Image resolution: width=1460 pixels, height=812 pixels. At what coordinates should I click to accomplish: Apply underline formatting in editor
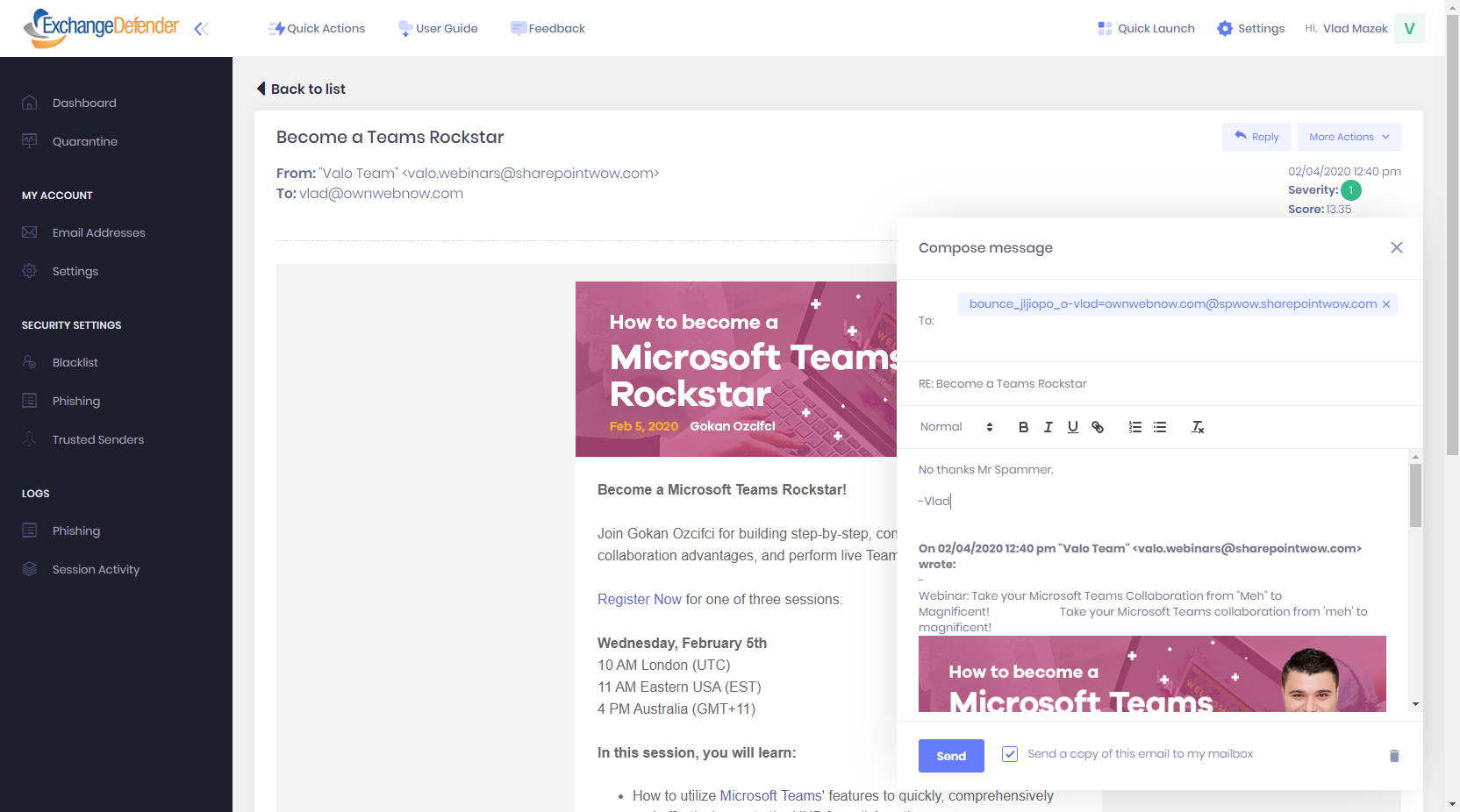pyautogui.click(x=1072, y=427)
